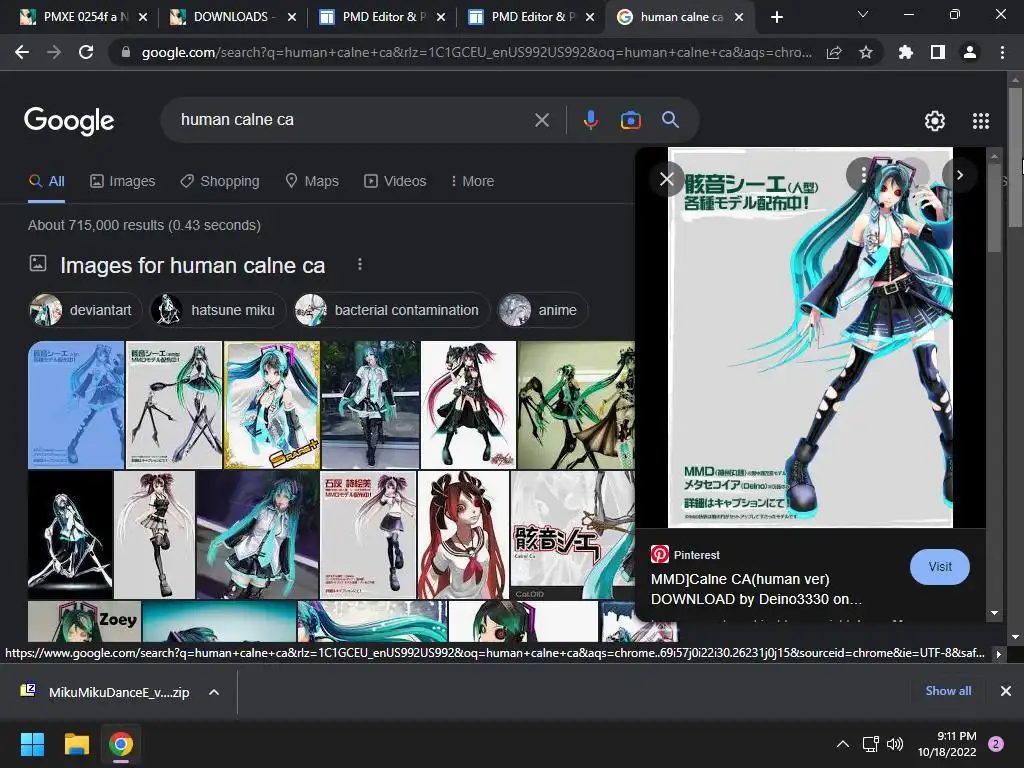Open the Google logo home link
Viewport: 1024px width, 768px height.
[69, 121]
